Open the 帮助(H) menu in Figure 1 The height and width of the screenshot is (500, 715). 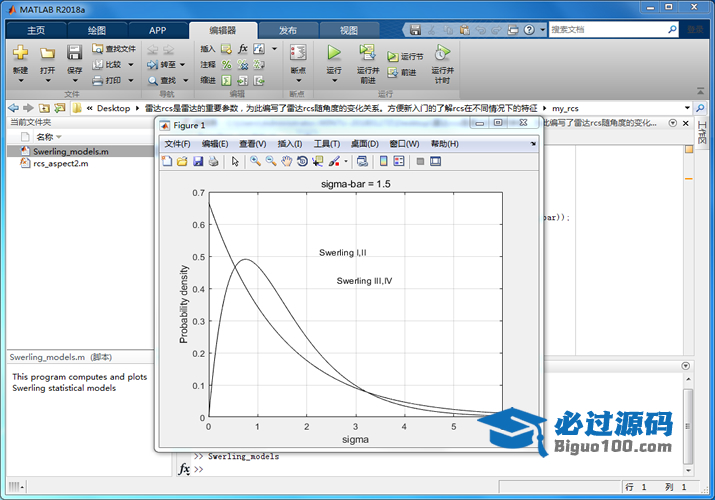coord(445,144)
